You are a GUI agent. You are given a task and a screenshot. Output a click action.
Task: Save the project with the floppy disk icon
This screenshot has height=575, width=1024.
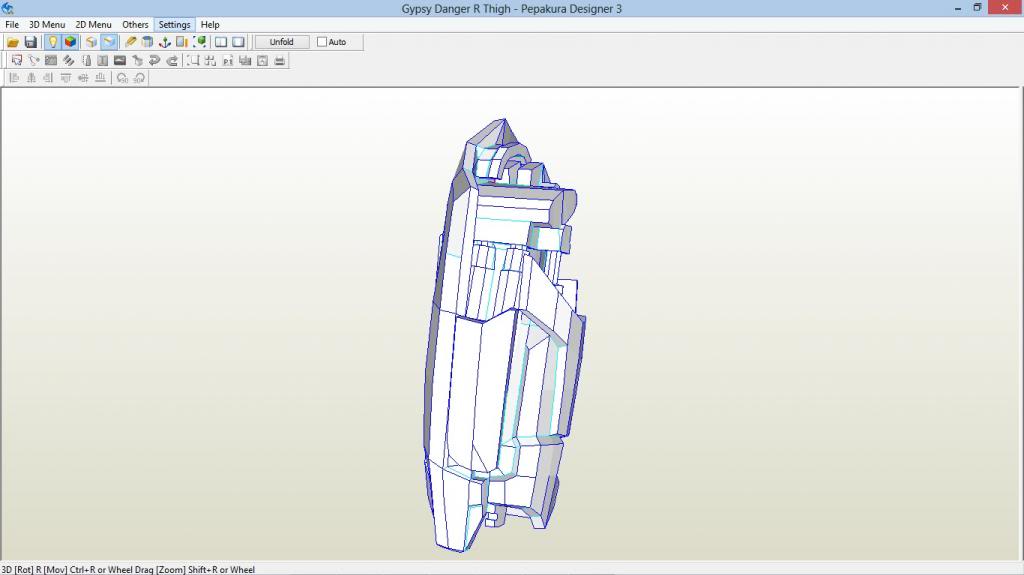coord(30,42)
